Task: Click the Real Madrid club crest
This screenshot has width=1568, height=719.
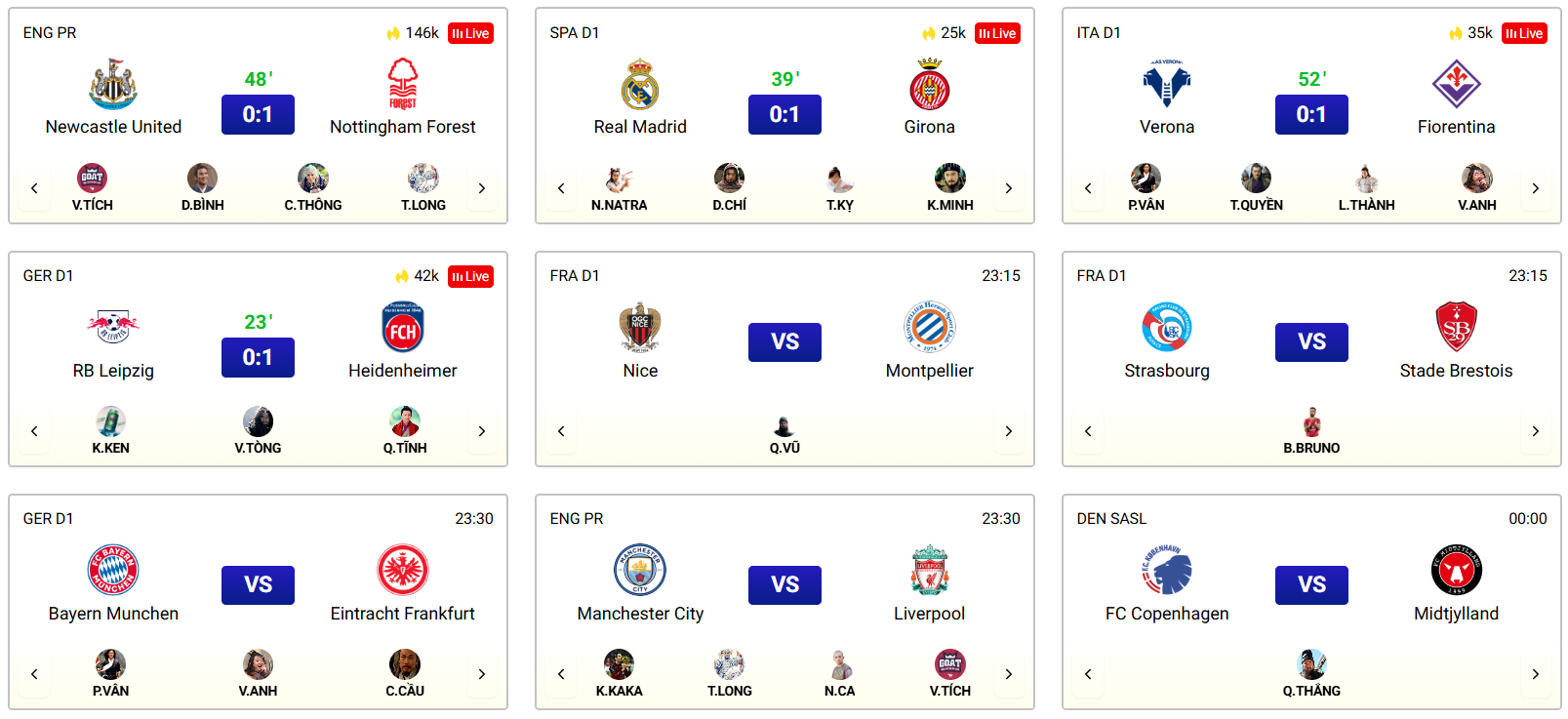Action: [x=640, y=84]
